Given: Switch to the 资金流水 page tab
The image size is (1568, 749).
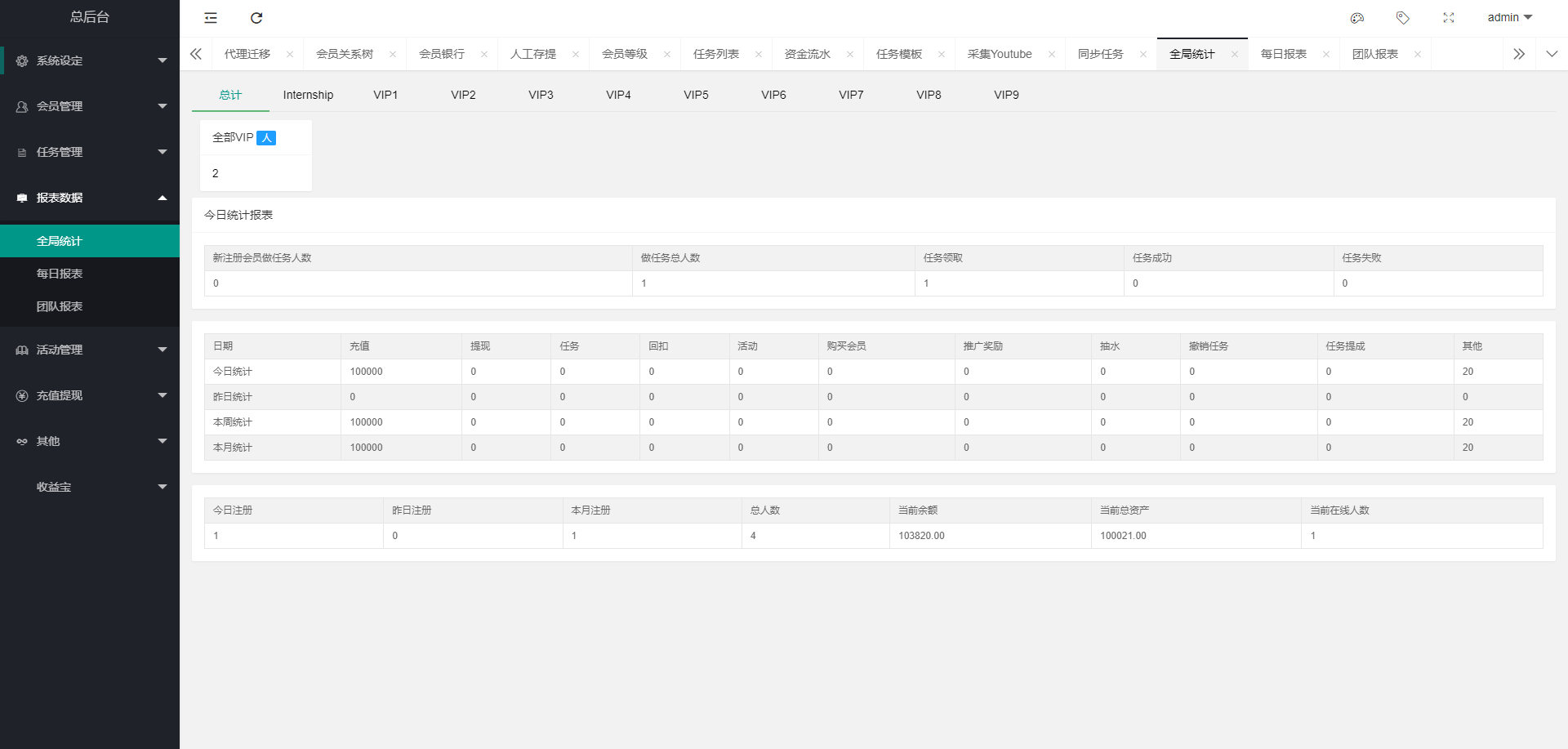Looking at the screenshot, I should 807,55.
